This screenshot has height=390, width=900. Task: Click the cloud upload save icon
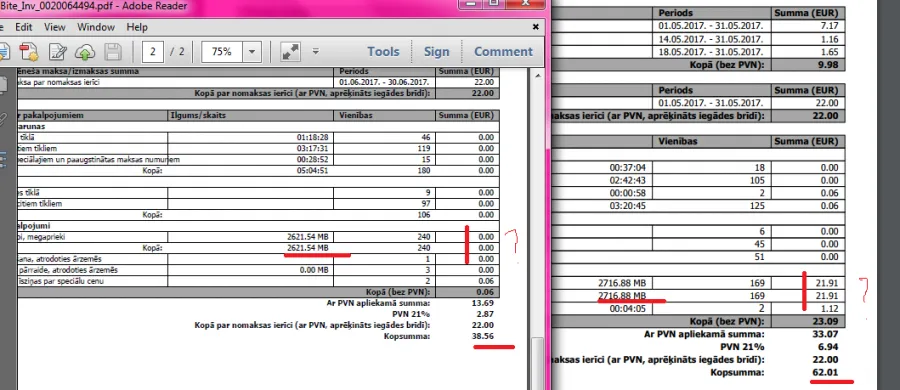pyautogui.click(x=85, y=52)
